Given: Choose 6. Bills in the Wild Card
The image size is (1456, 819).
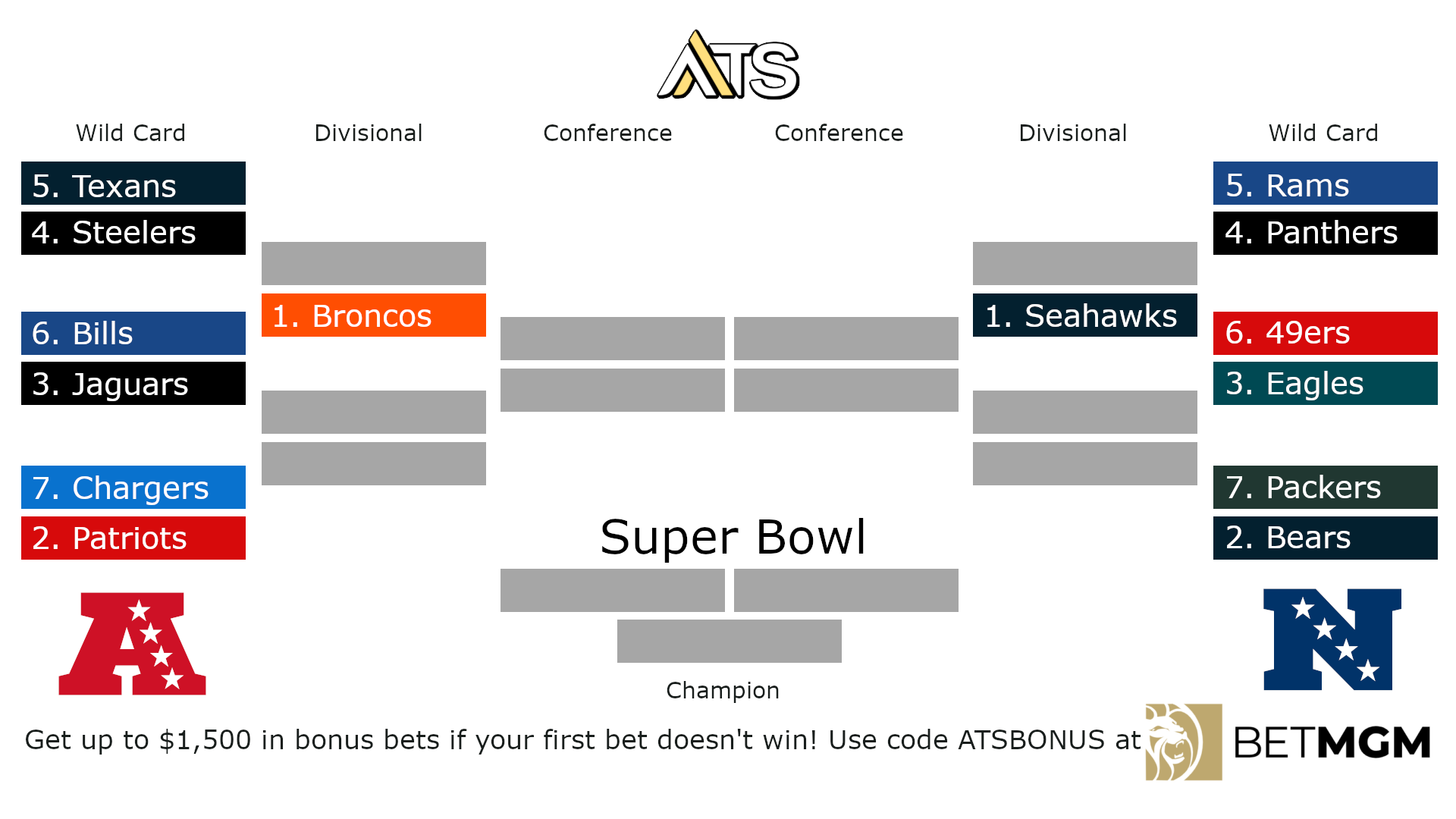Looking at the screenshot, I should pyautogui.click(x=133, y=333).
